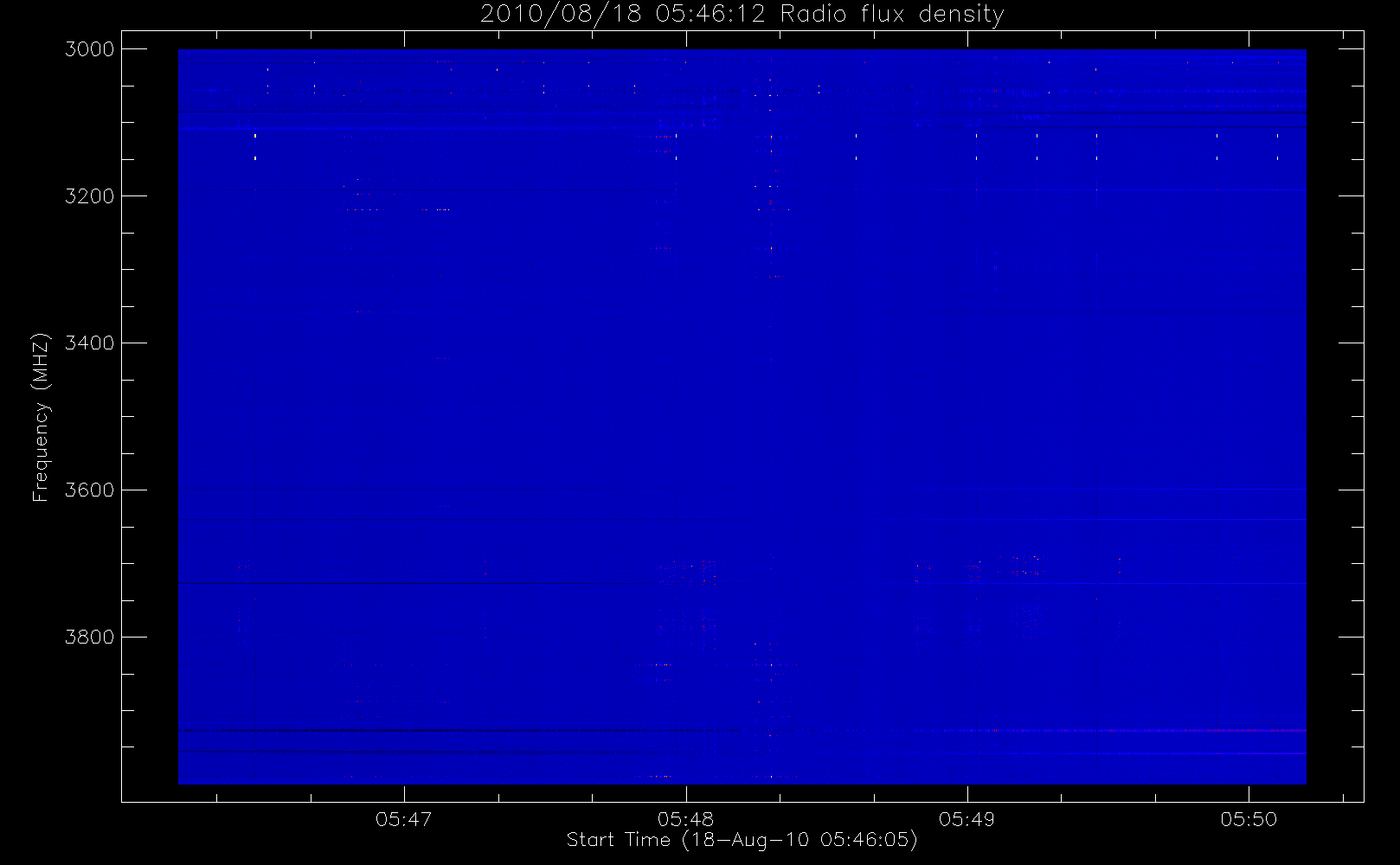Screen dimensions: 1400x865
Task: Click the 'Start Time (18-Aug-10 05:46:05)' label
Action: pos(742,840)
